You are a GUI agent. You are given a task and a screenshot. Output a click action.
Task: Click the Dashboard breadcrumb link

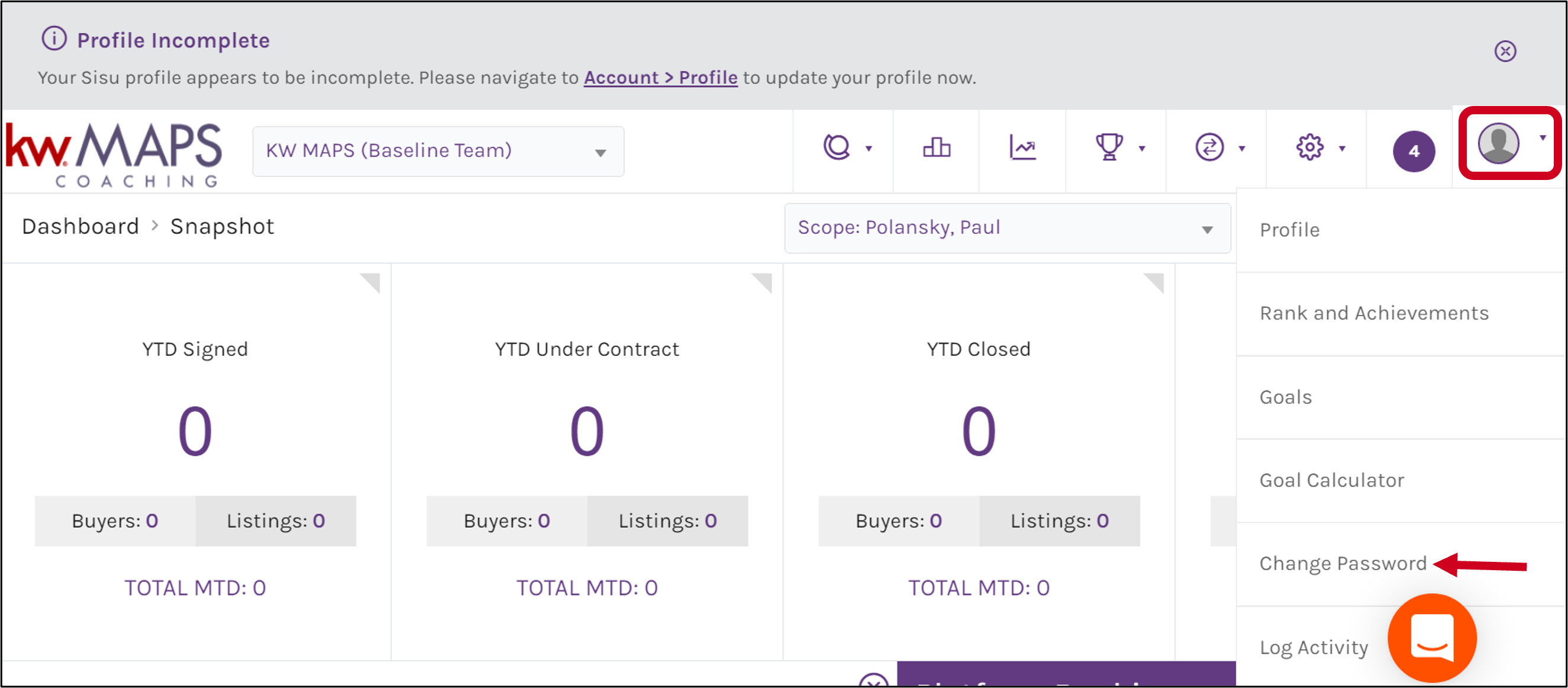click(80, 227)
